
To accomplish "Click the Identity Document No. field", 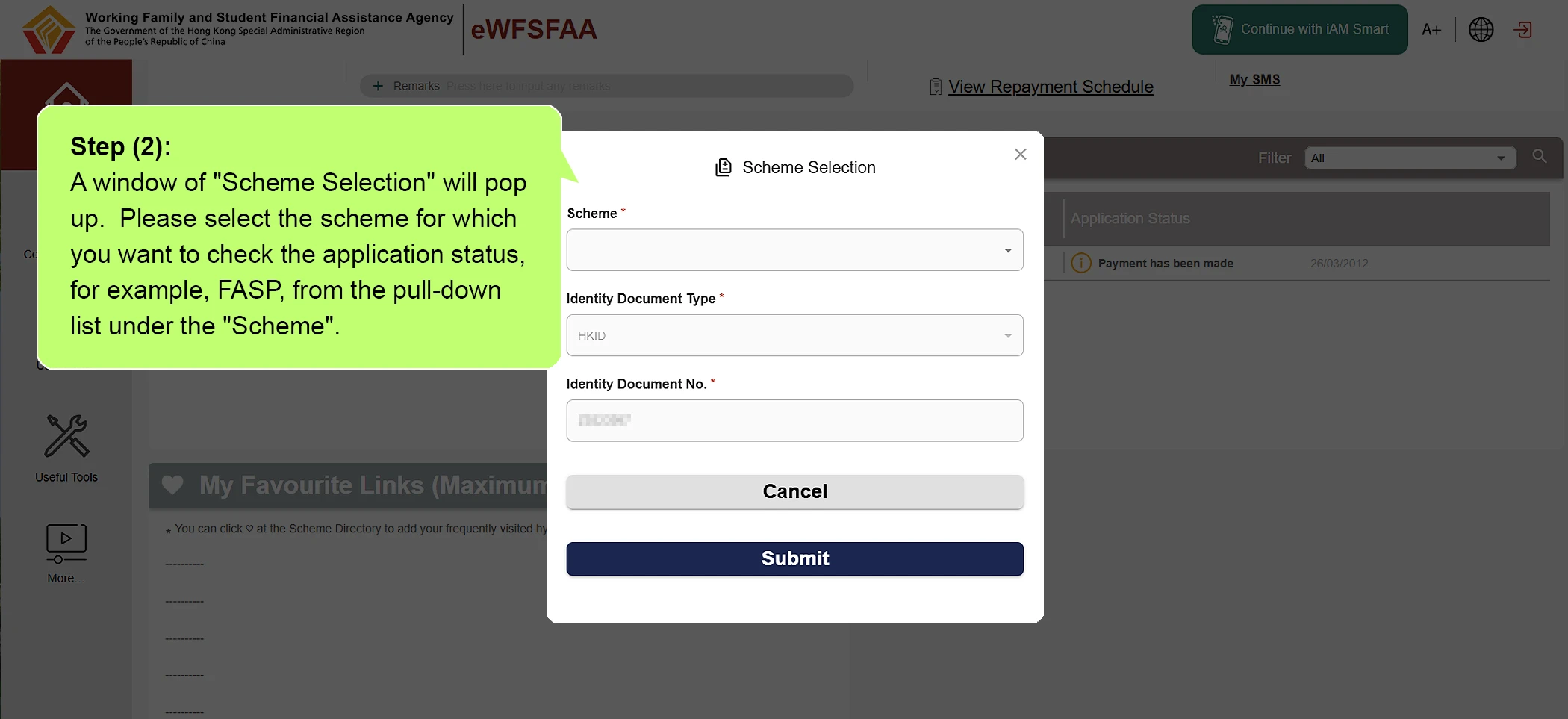I will (794, 420).
